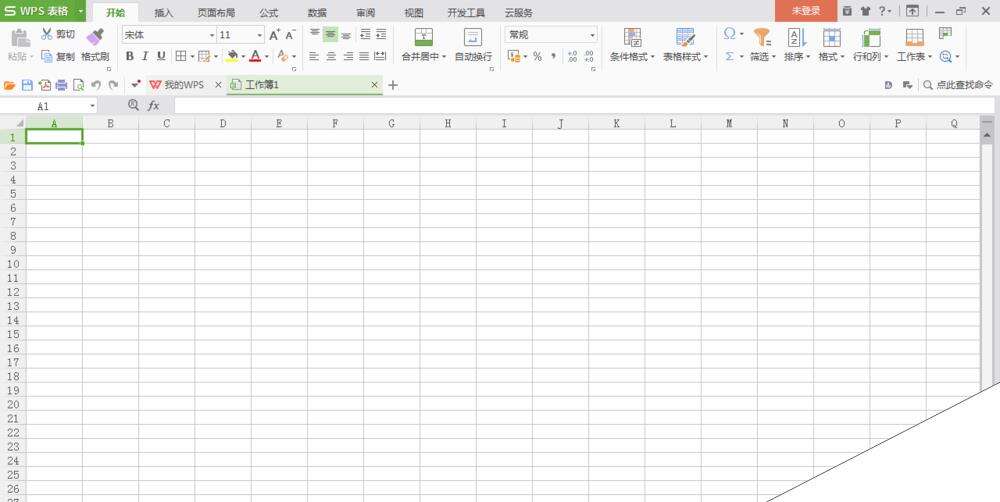Switch to the 审阅 (Review) tab
This screenshot has height=502, width=1000.
(x=365, y=13)
